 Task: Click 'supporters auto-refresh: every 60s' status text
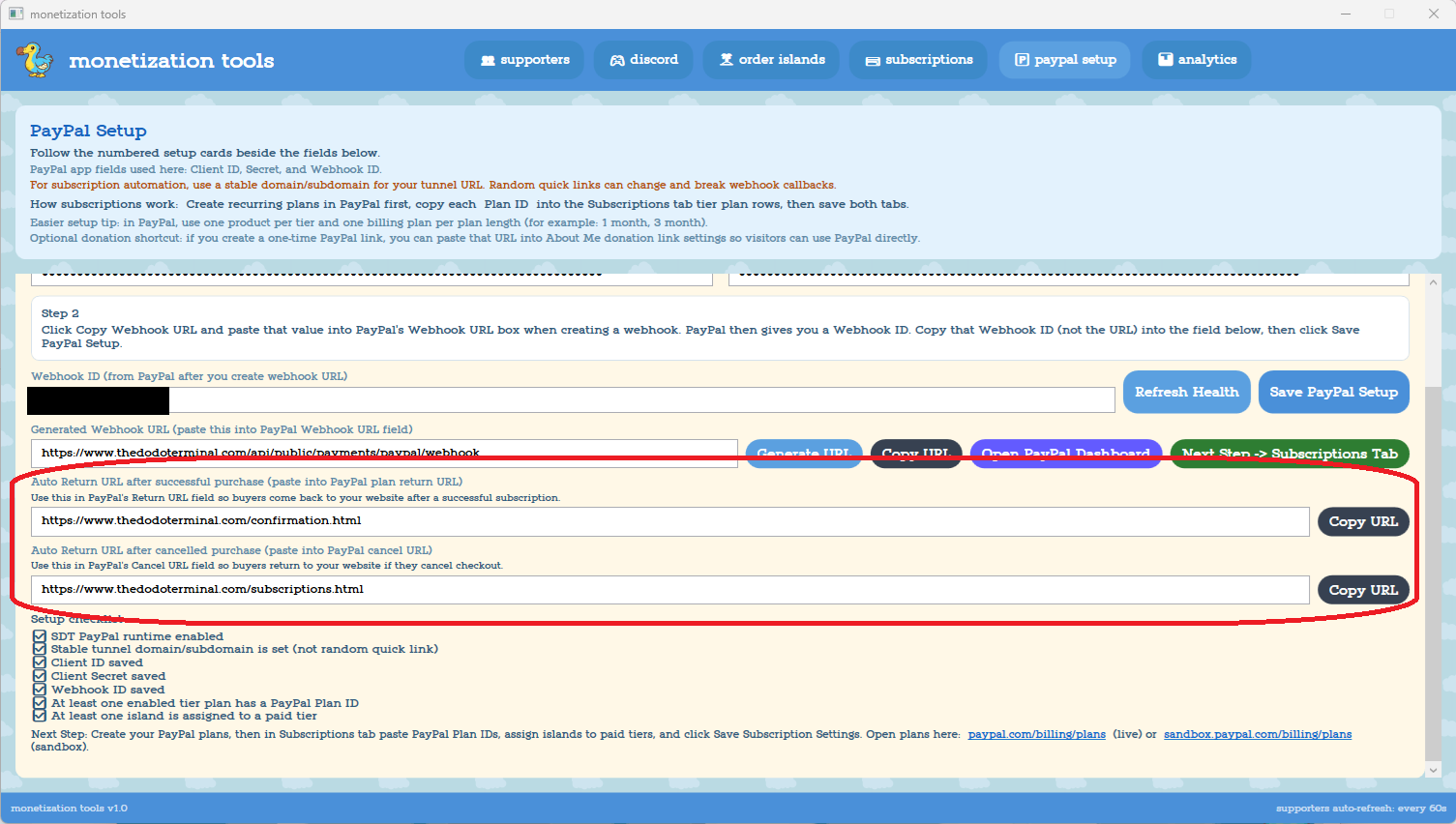[1361, 808]
